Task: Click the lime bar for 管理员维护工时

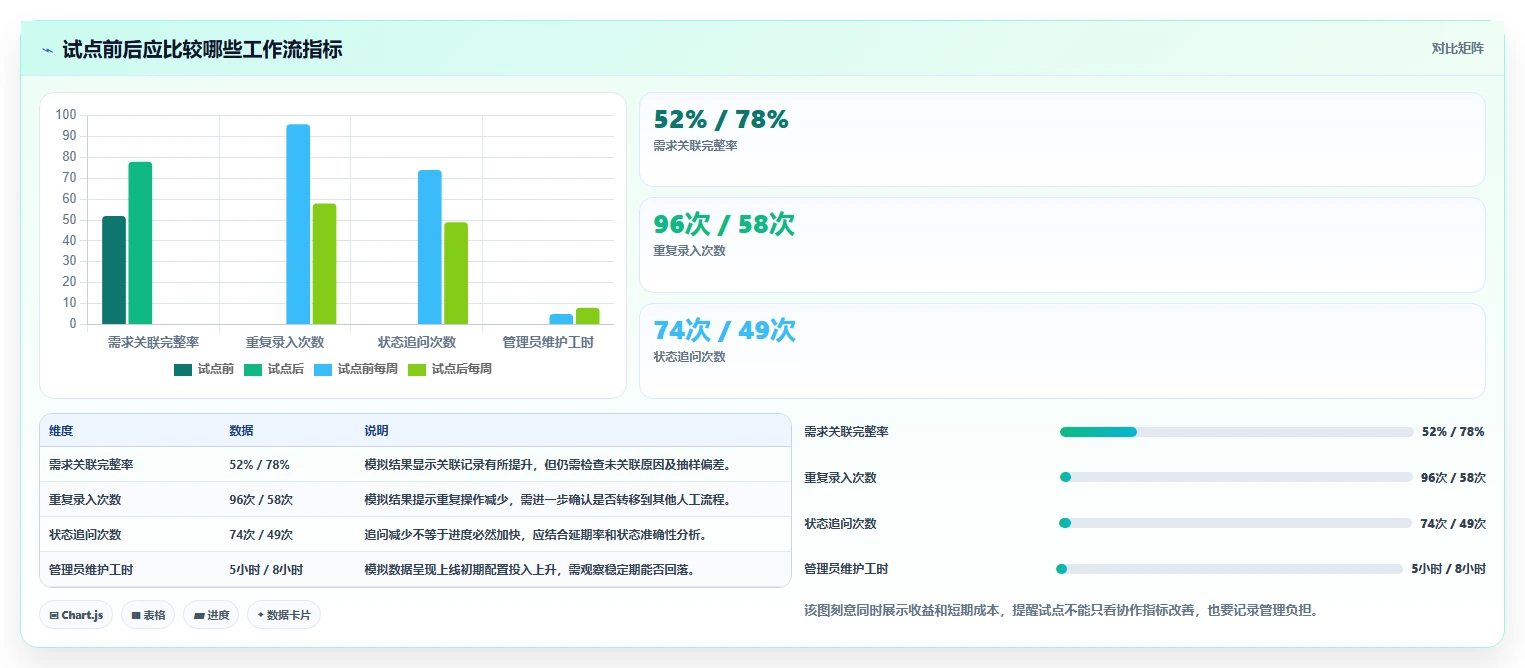Action: pyautogui.click(x=588, y=316)
